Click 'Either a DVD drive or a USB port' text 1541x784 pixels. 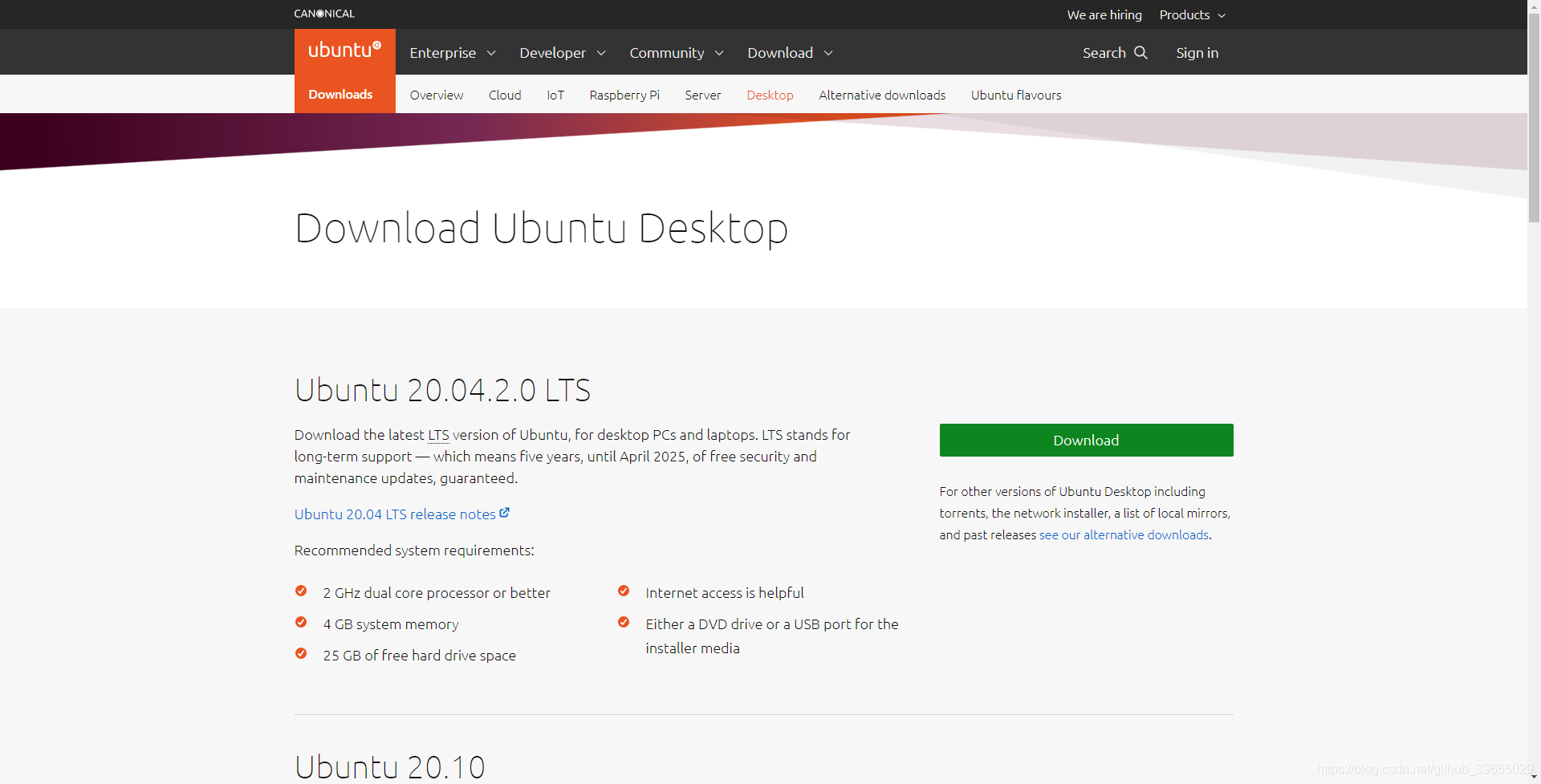[x=772, y=636]
